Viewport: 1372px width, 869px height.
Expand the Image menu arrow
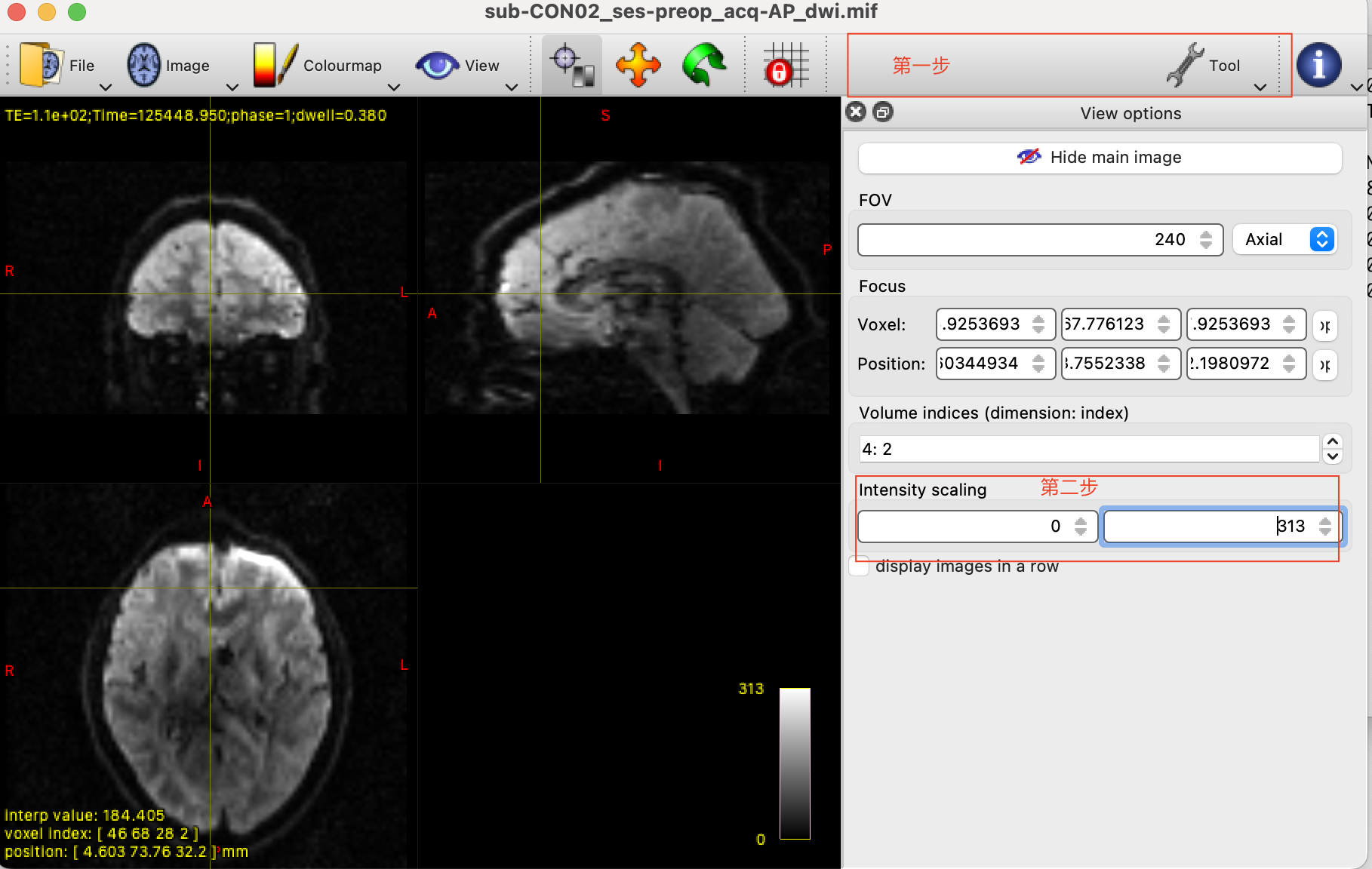pyautogui.click(x=232, y=87)
